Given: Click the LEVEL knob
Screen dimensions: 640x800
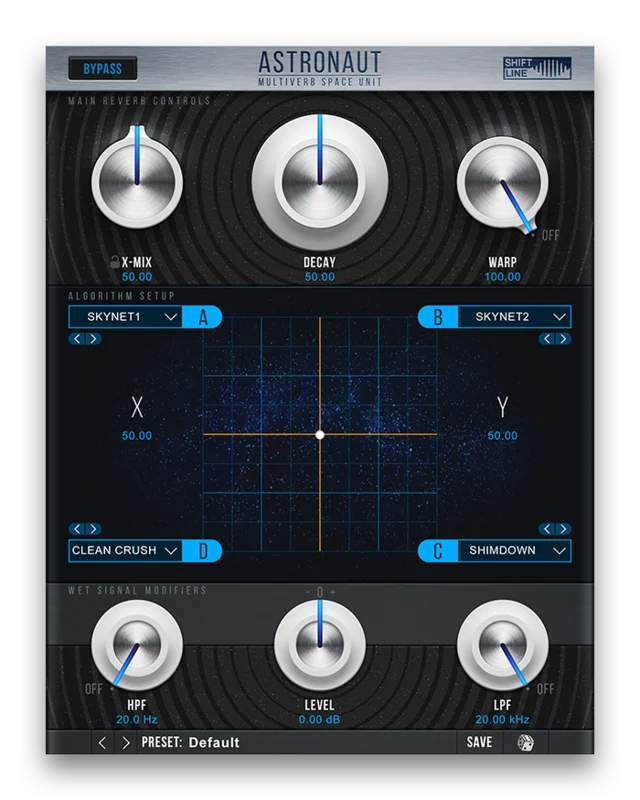Looking at the screenshot, I should pyautogui.click(x=320, y=645).
